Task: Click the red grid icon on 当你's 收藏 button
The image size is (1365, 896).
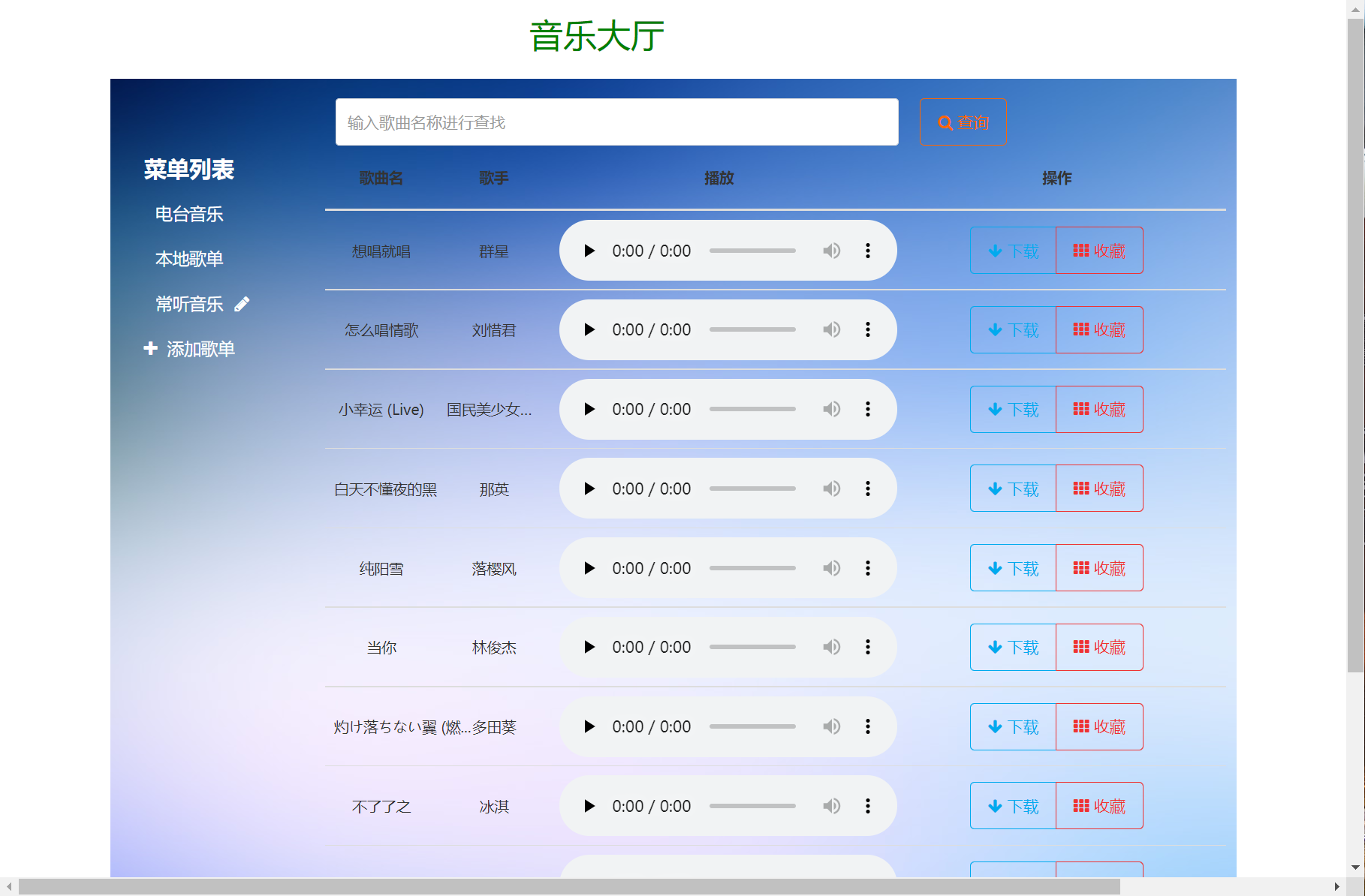Action: pos(1080,647)
